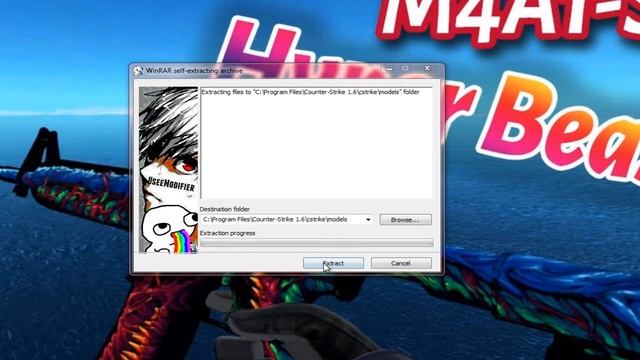Viewport: 640px width, 360px height.
Task: Open the Browse folder dialog
Action: (405, 220)
